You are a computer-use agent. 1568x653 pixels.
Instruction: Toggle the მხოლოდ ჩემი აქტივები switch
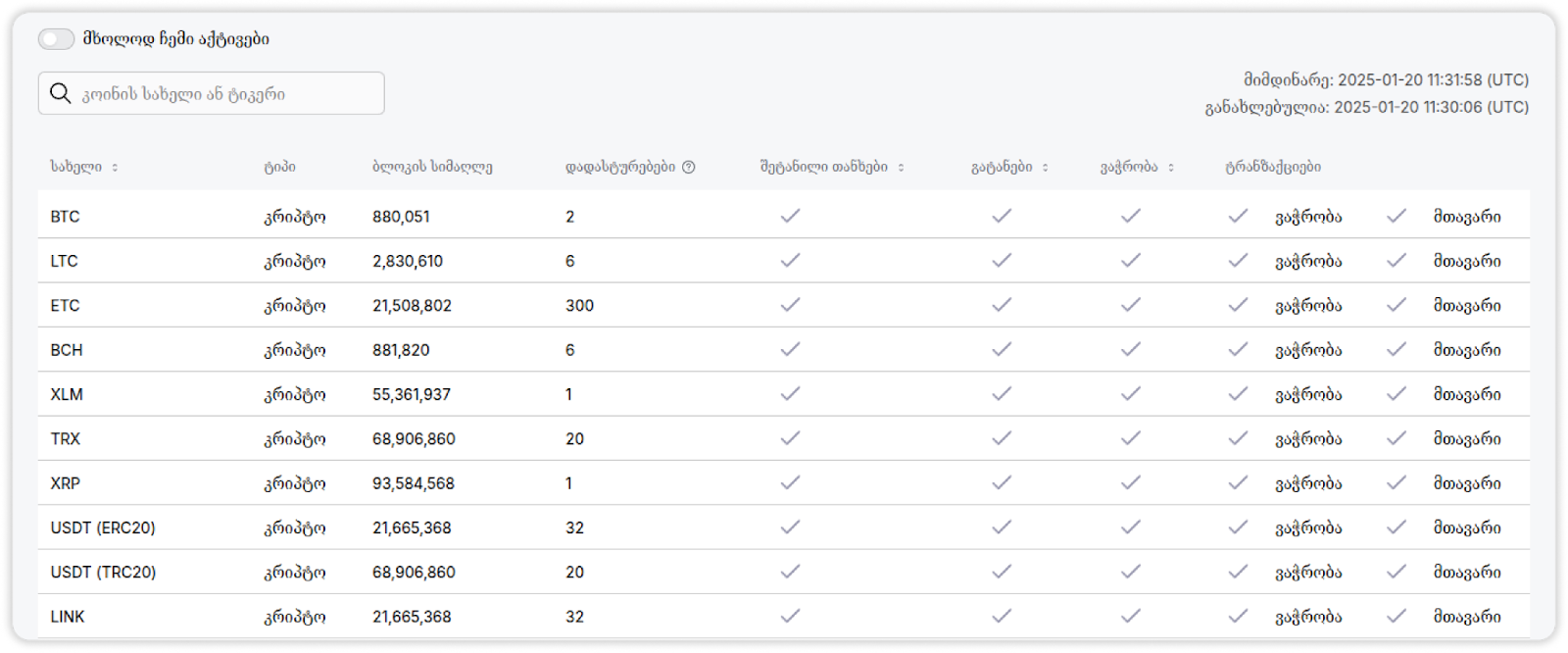pyautogui.click(x=56, y=39)
